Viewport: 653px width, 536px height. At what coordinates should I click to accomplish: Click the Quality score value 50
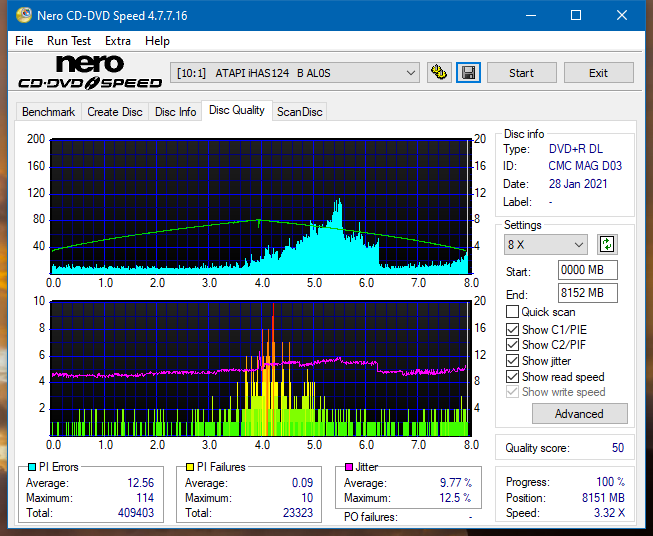618,448
